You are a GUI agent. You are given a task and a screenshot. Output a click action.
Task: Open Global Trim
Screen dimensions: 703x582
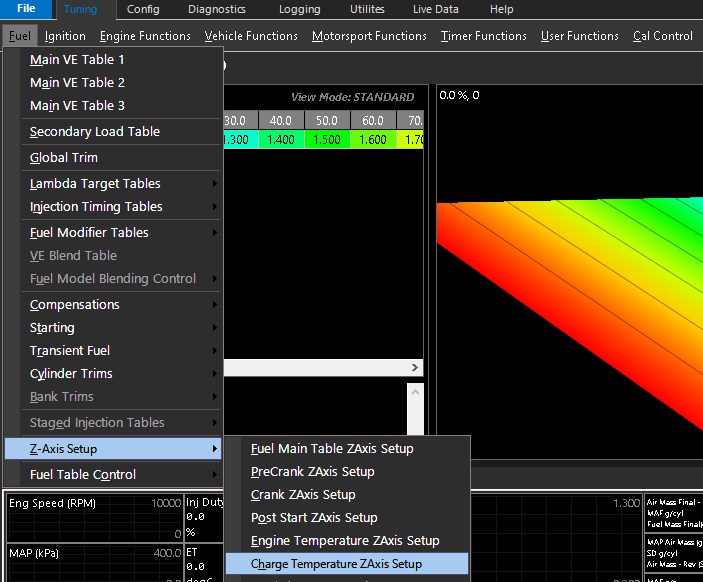click(113, 157)
